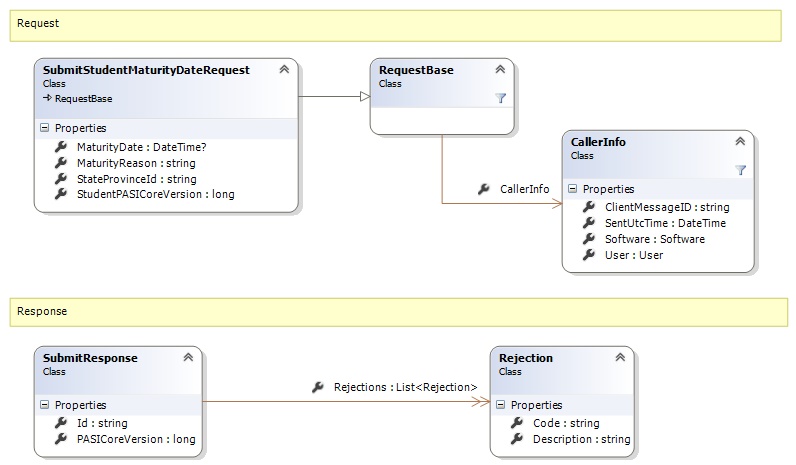This screenshot has width=796, height=465.
Task: Collapse the CallerInfo class chevron
Action: coord(740,142)
